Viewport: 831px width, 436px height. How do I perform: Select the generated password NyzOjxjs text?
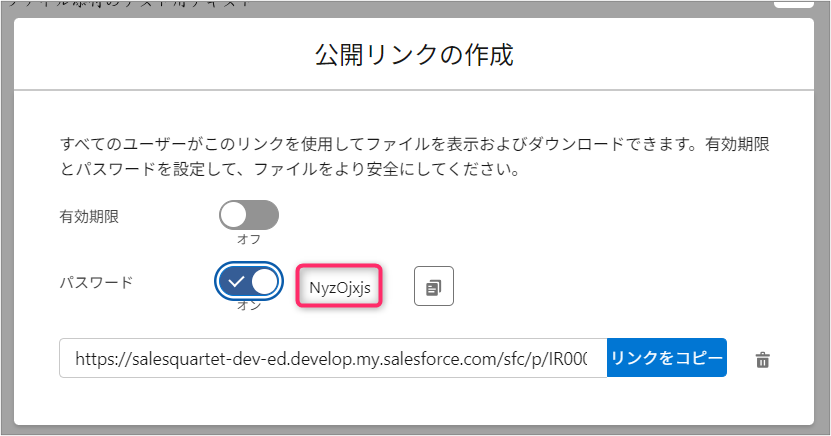click(340, 288)
